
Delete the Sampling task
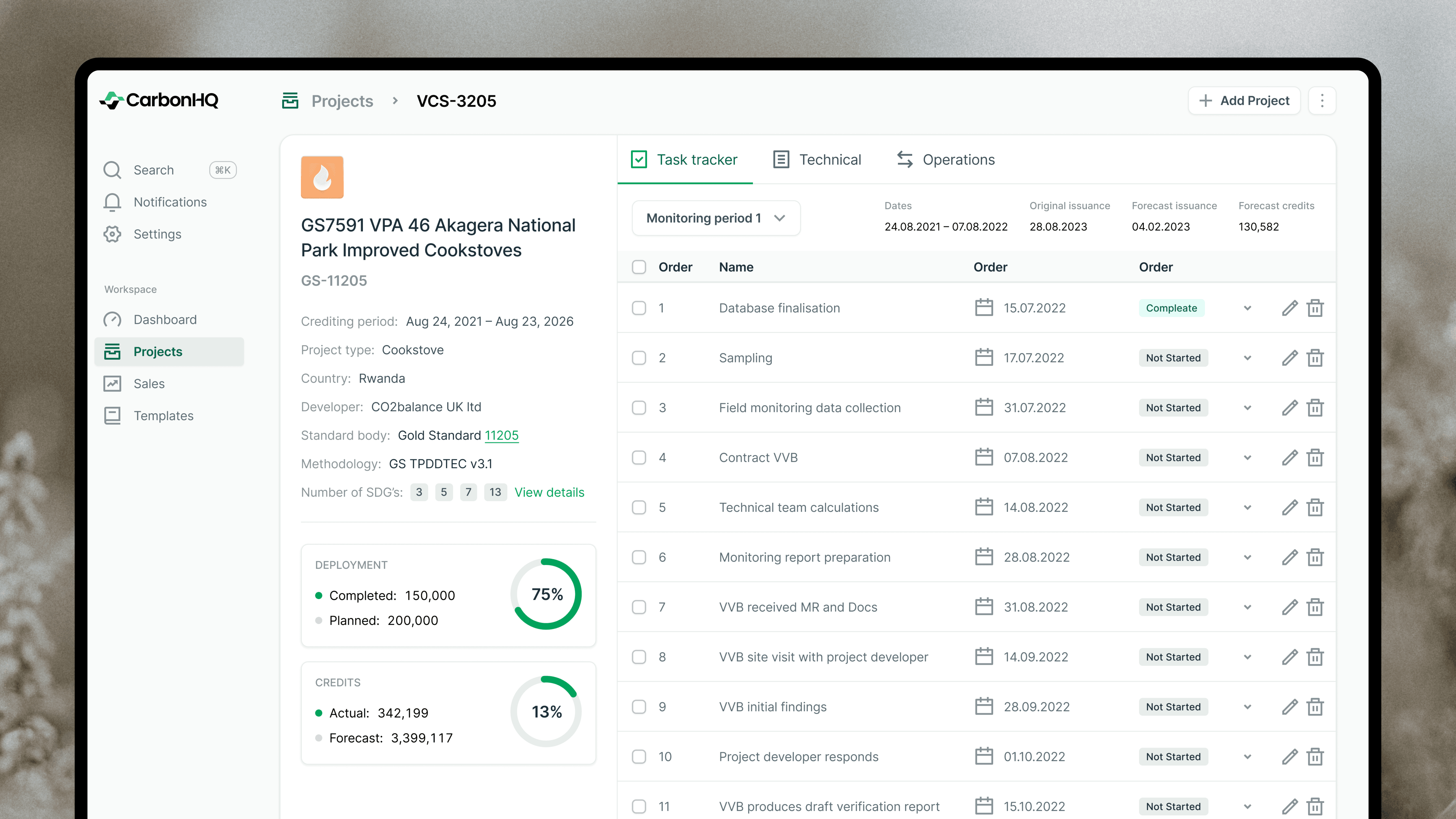pos(1315,358)
